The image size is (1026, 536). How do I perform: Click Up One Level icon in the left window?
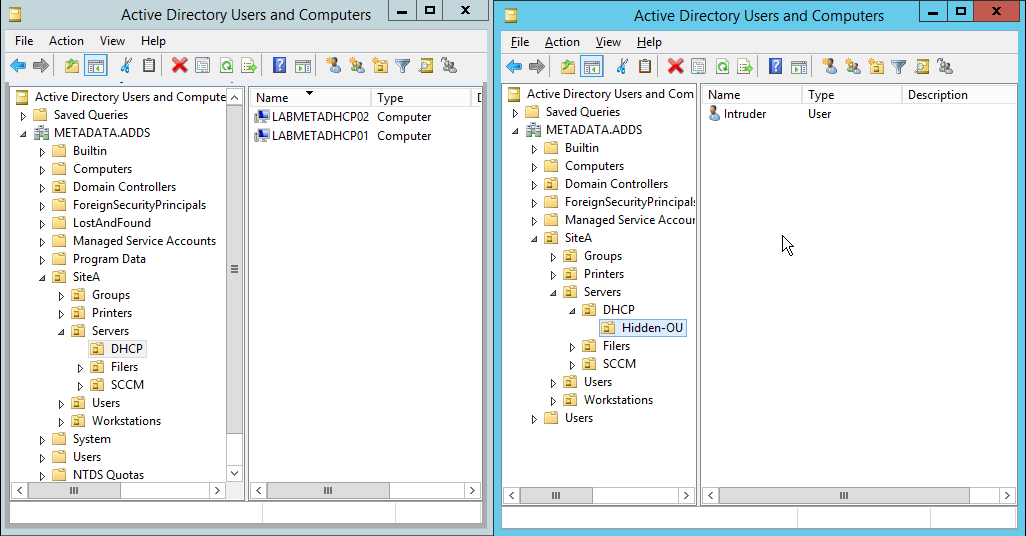(x=72, y=65)
